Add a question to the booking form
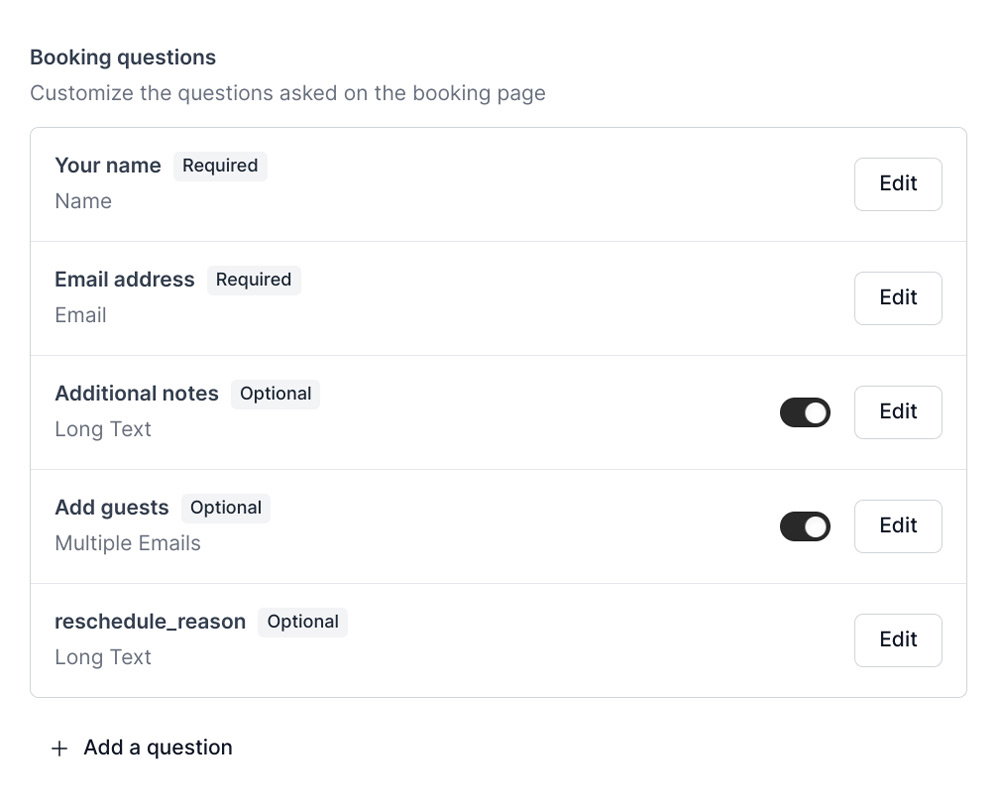This screenshot has height=807, width=1000. point(142,748)
